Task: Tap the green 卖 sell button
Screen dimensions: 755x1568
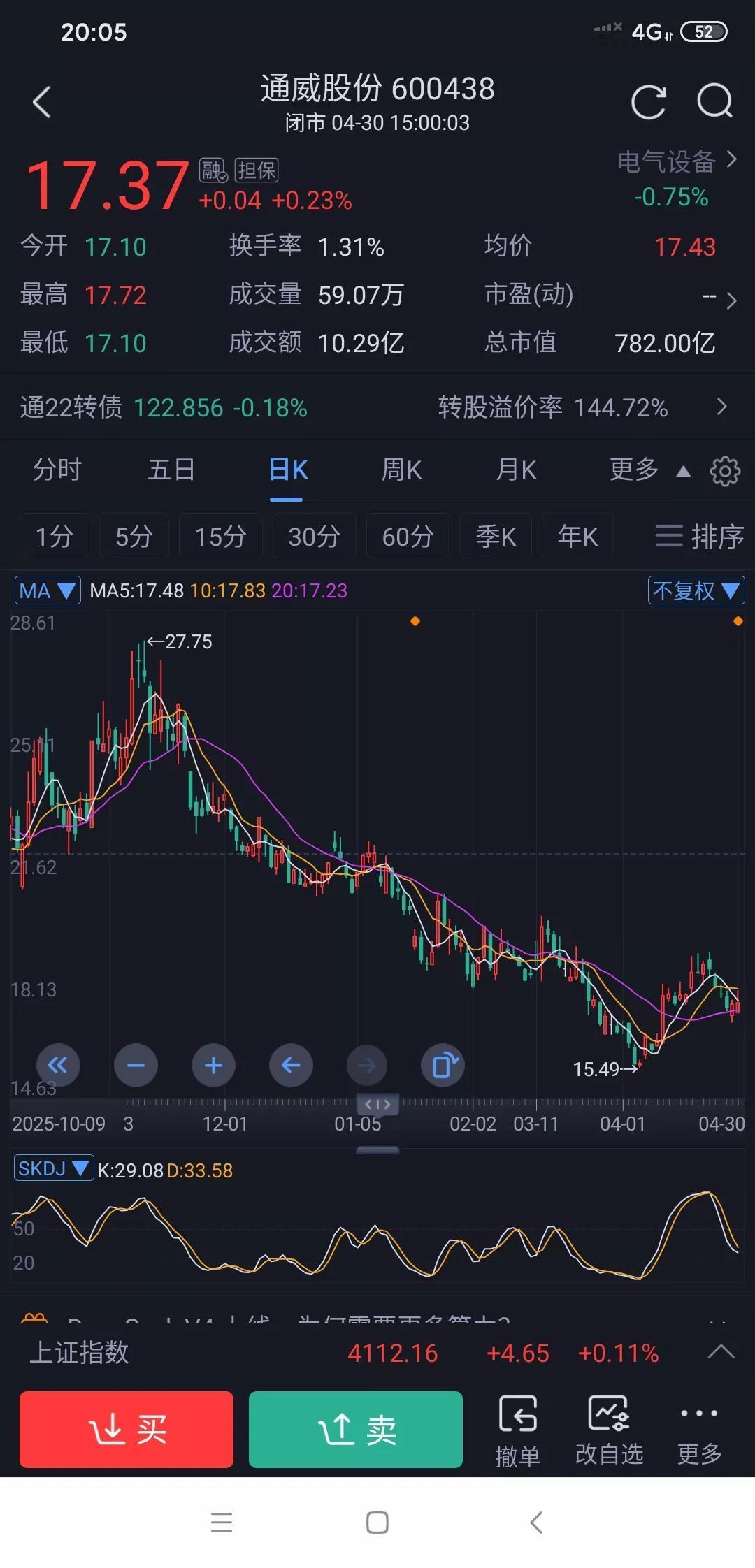Action: click(x=356, y=1430)
